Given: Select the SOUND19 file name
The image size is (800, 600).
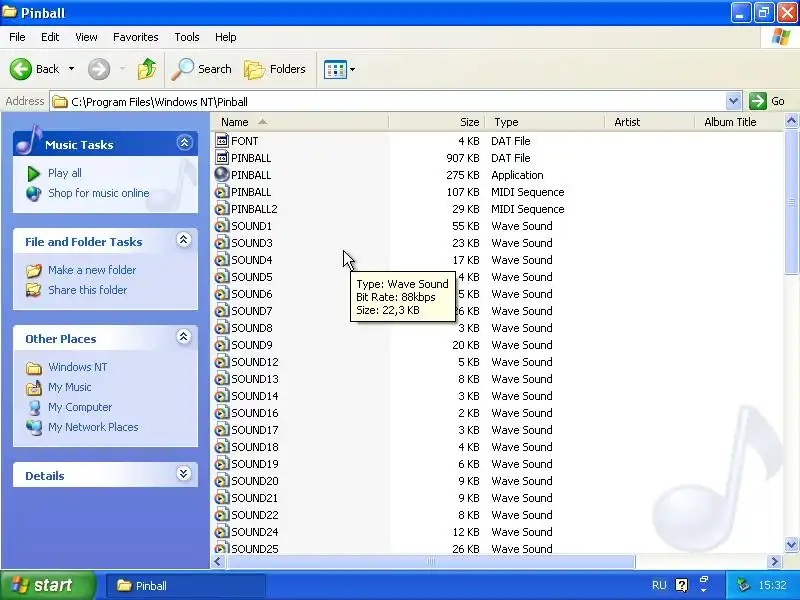Looking at the screenshot, I should coord(255,464).
